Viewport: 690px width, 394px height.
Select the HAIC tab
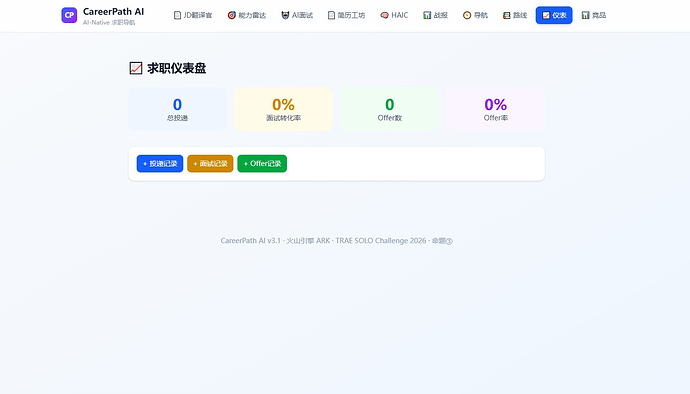(x=394, y=15)
